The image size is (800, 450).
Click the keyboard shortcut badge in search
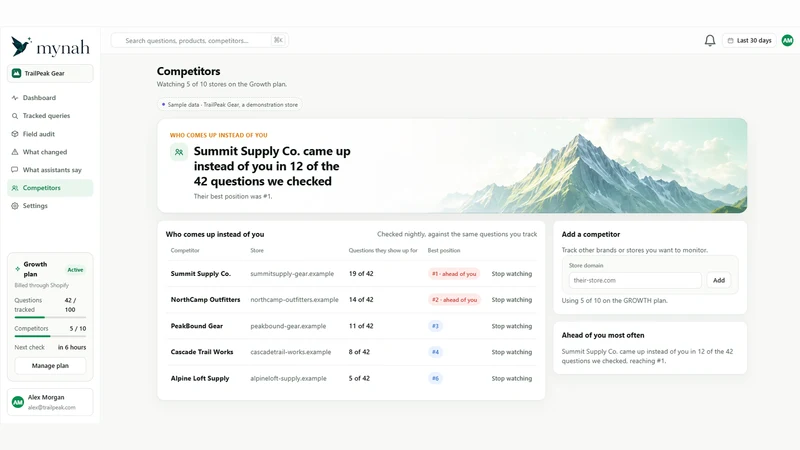(x=278, y=40)
